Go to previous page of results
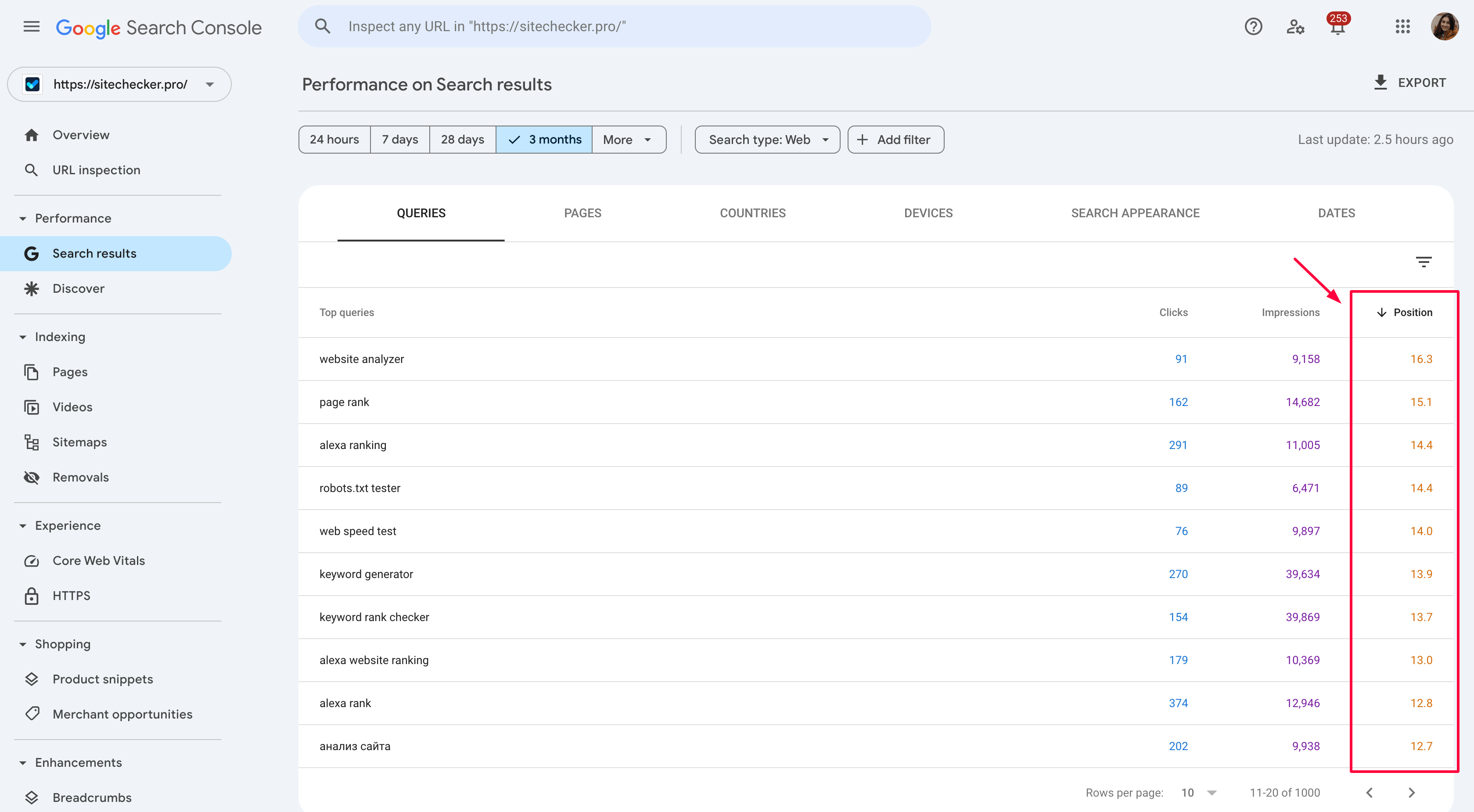Image resolution: width=1474 pixels, height=812 pixels. click(x=1369, y=793)
